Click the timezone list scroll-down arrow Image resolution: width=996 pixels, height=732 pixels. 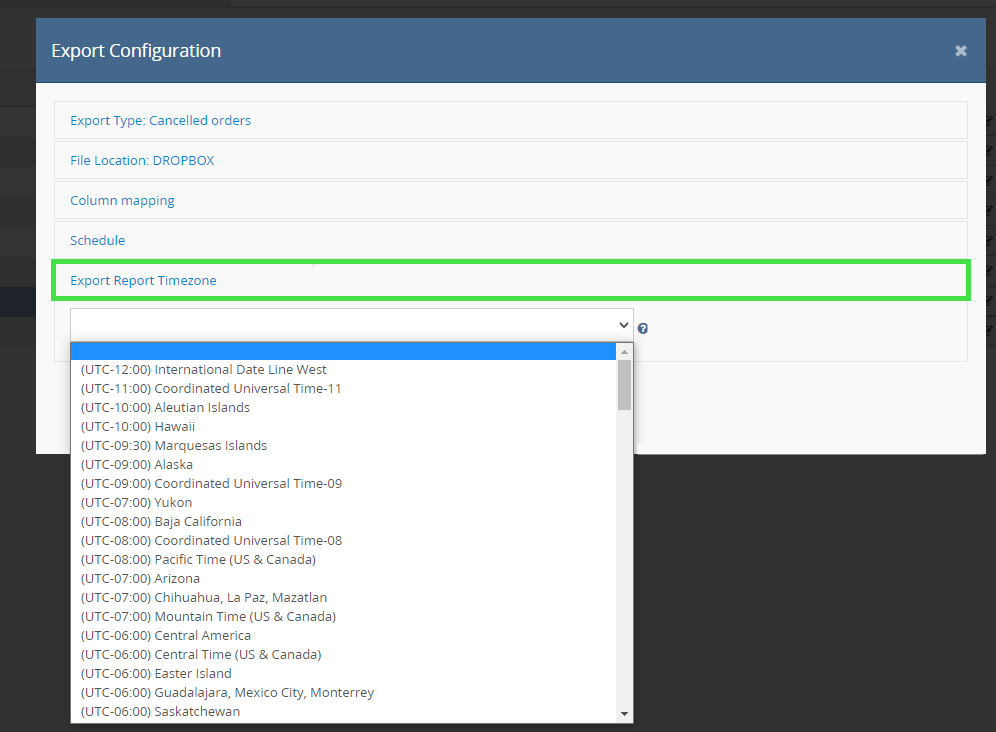pyautogui.click(x=625, y=714)
